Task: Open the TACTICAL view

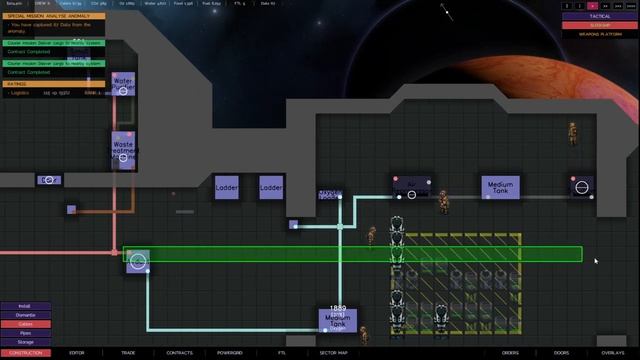Action: 600,16
